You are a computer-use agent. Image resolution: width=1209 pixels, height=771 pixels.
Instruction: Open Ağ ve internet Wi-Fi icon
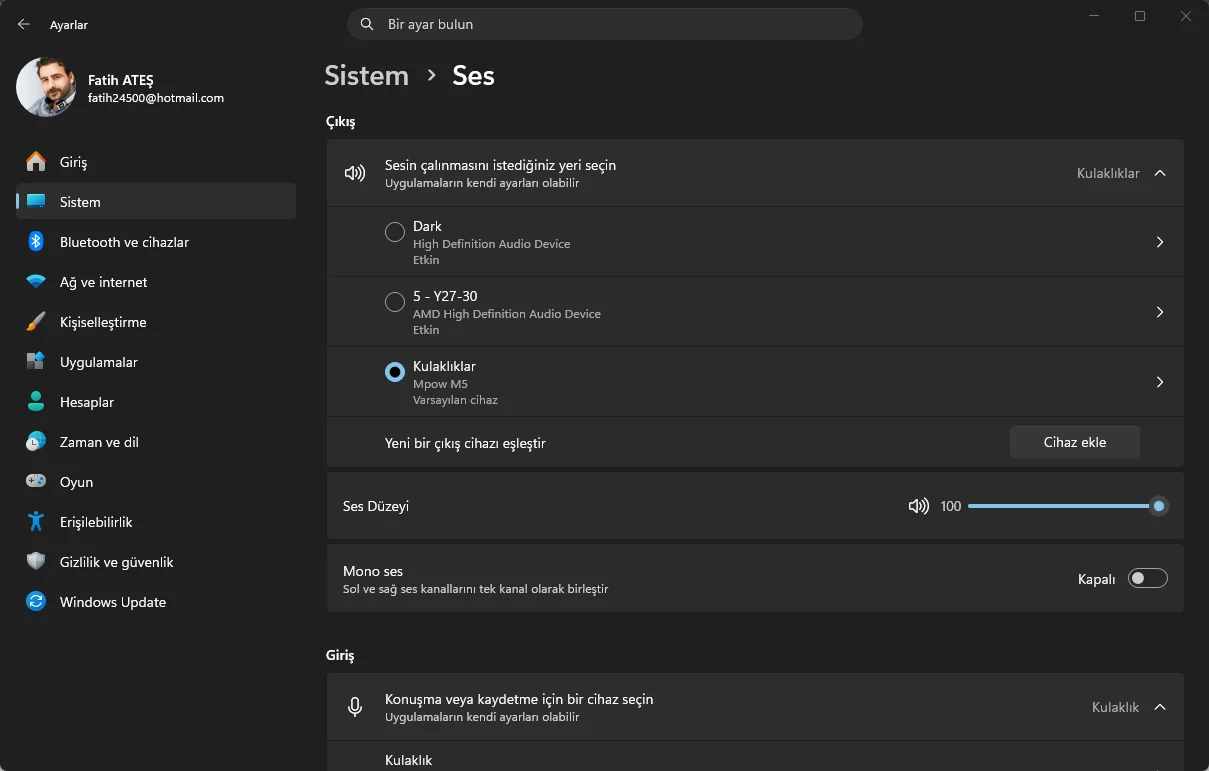tap(36, 282)
